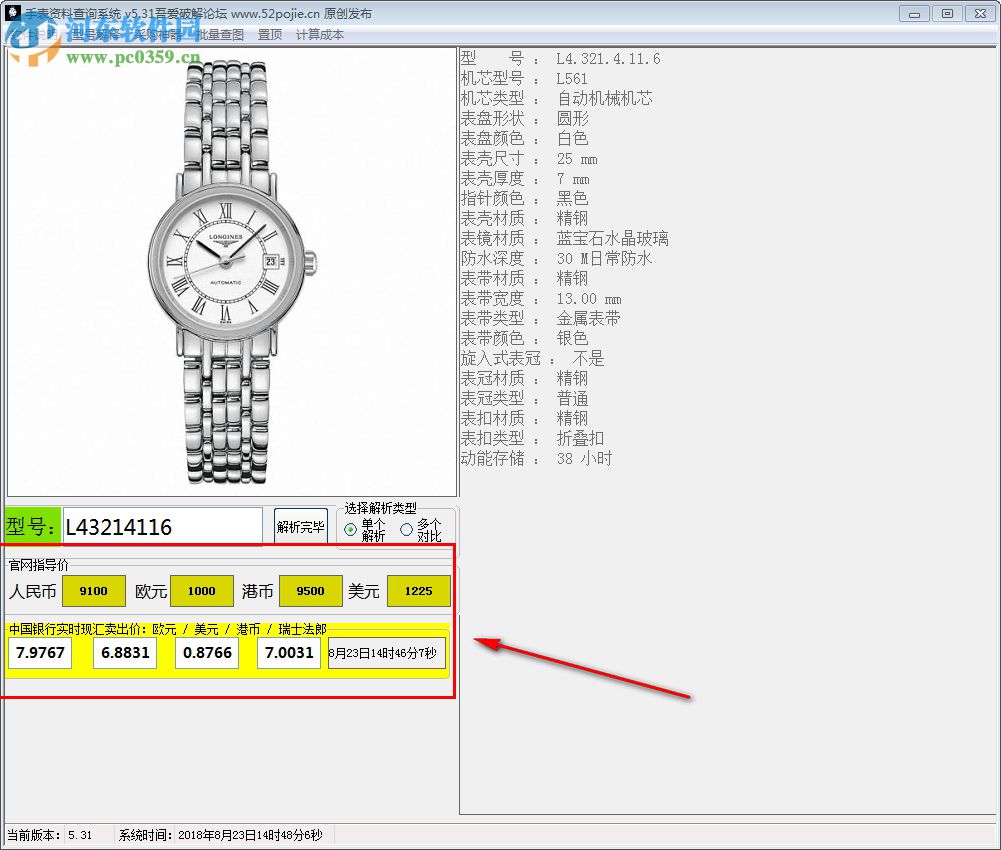
Task: Maximize the watch query window
Action: [947, 13]
